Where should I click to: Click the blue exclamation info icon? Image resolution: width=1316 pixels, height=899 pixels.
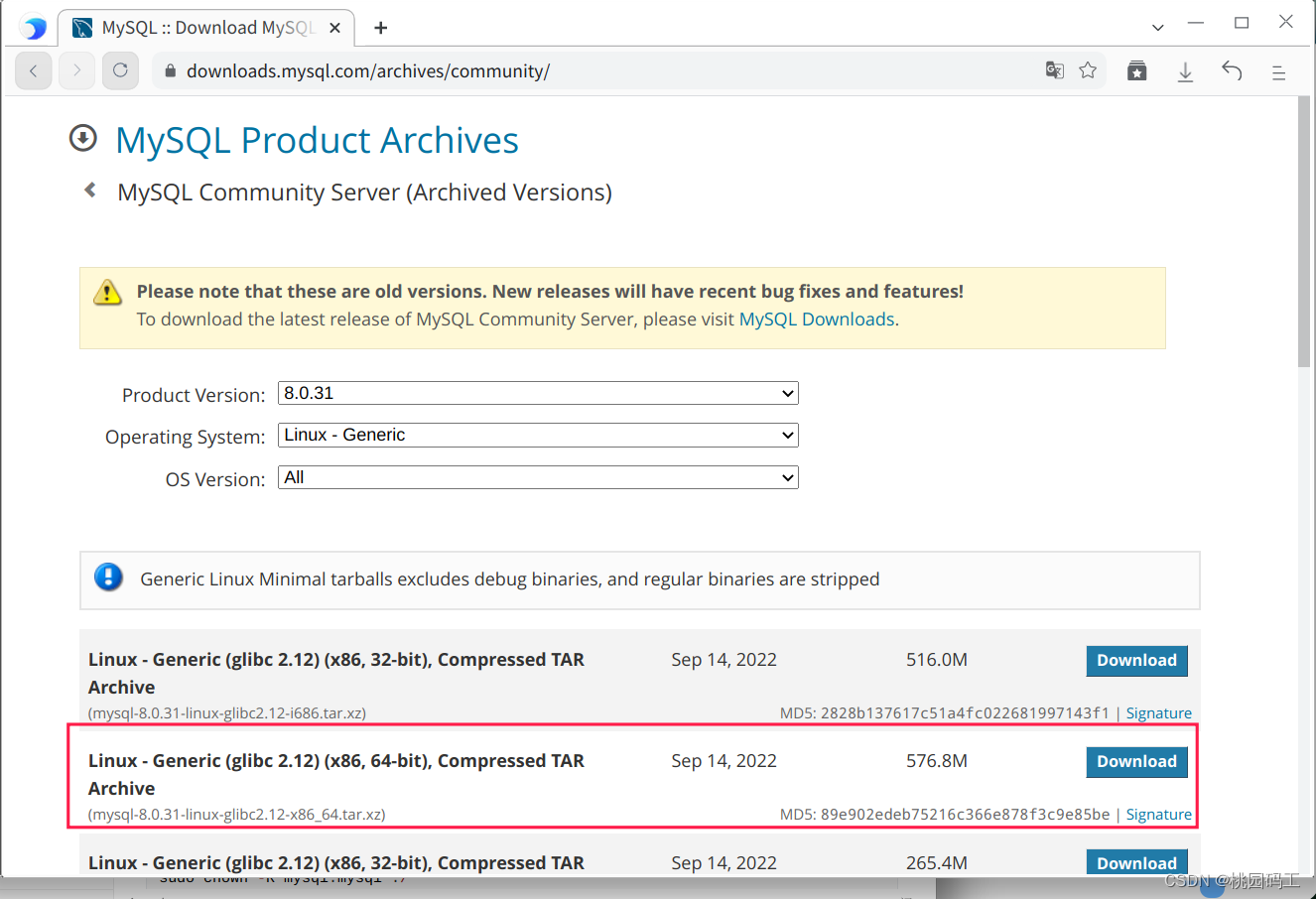click(108, 577)
